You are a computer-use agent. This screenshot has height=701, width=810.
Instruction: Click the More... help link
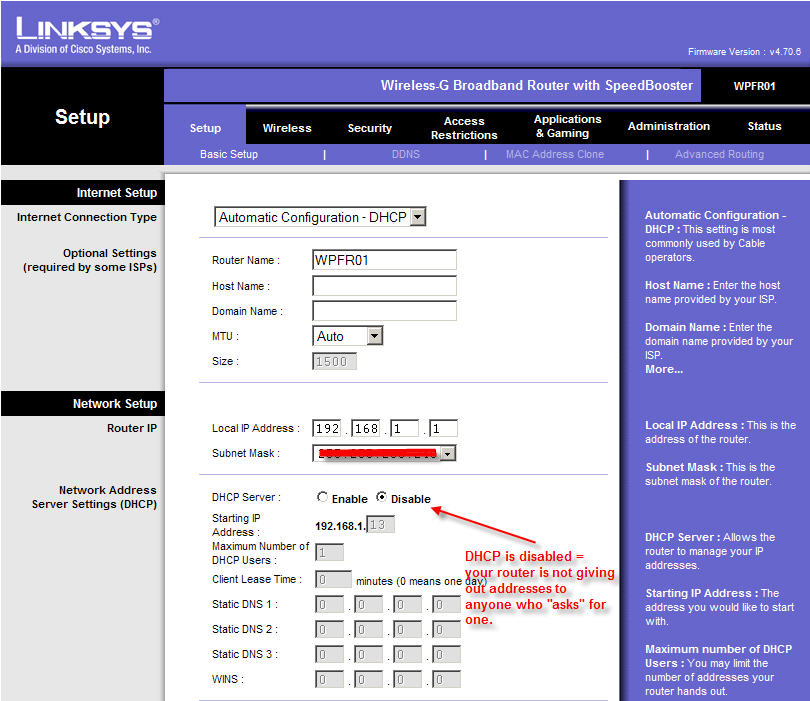coord(664,369)
